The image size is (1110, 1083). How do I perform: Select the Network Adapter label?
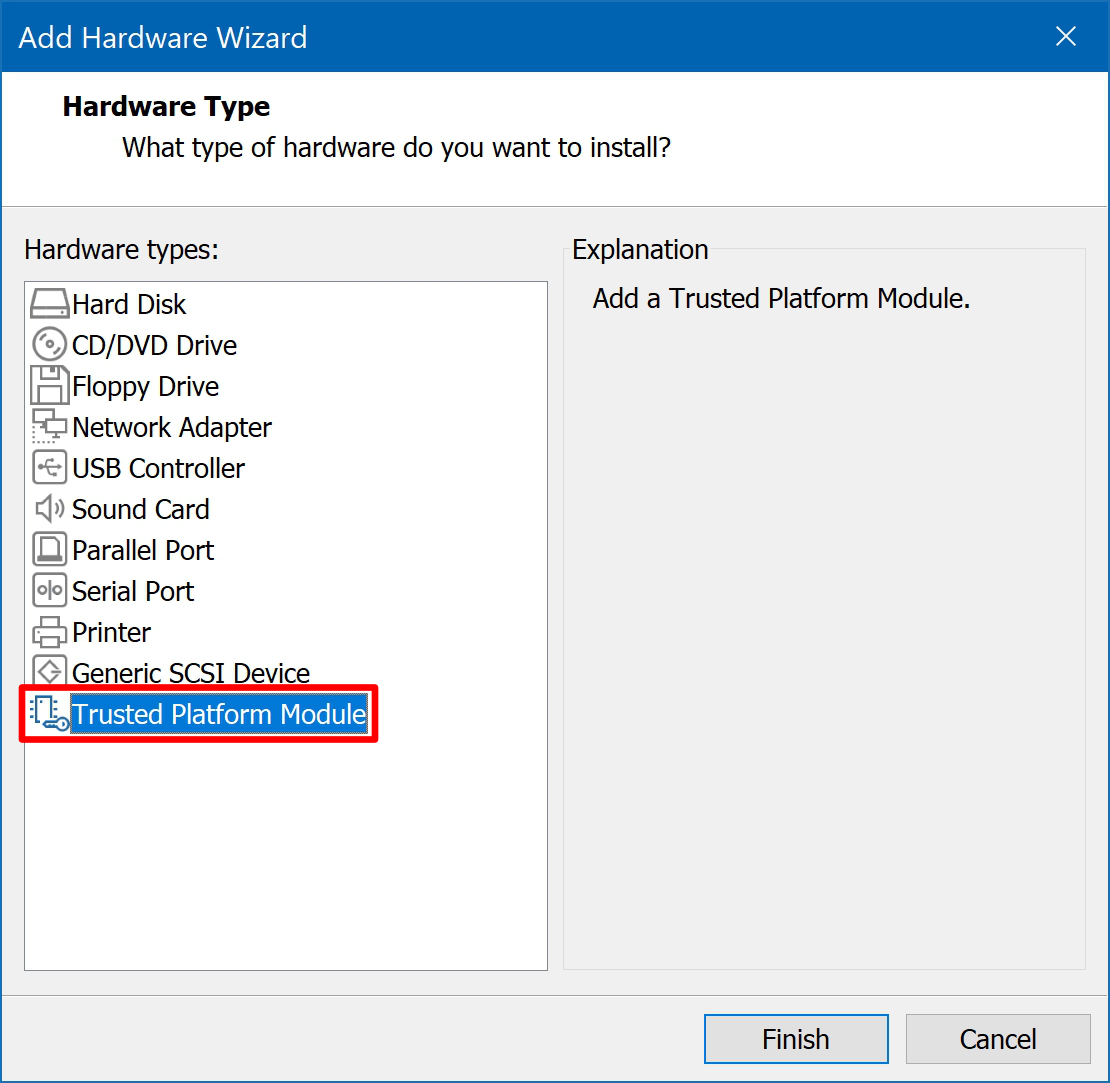pos(172,428)
